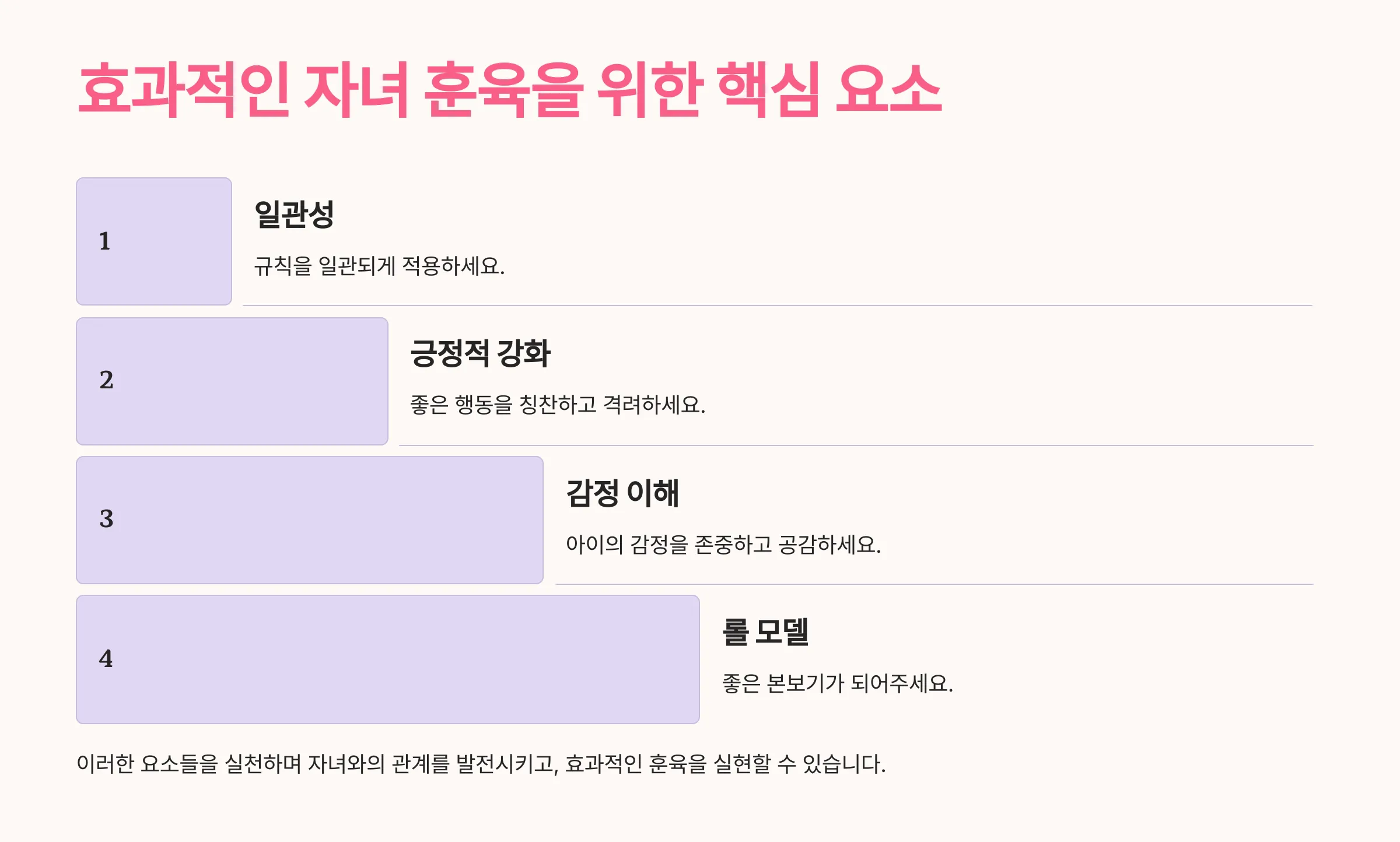Click the heading 감정 이해
This screenshot has height=842, width=1400.
[622, 493]
